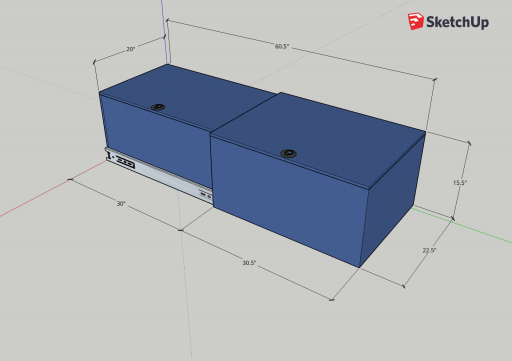Viewport: 512px width, 361px height.
Task: Click the 22.5" width dimension label
Action: coord(429,250)
